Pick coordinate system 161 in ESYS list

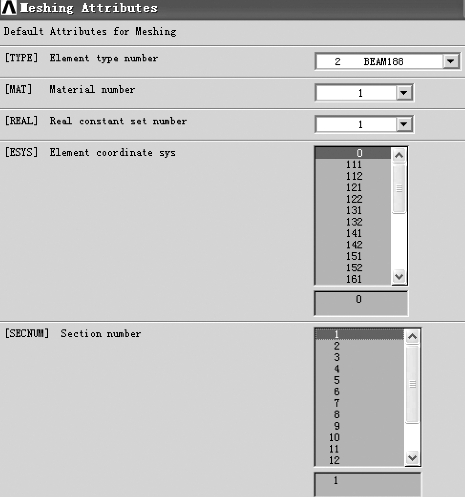tap(353, 279)
